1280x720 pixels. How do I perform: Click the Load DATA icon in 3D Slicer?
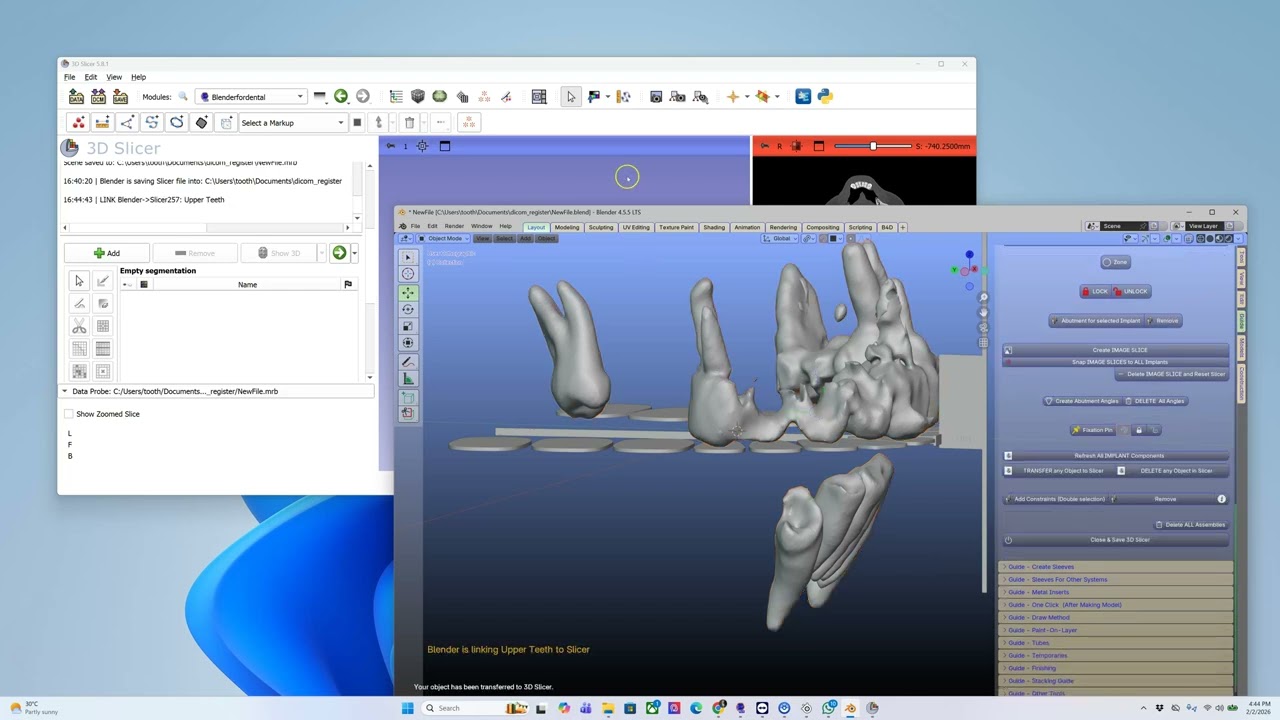[x=76, y=97]
